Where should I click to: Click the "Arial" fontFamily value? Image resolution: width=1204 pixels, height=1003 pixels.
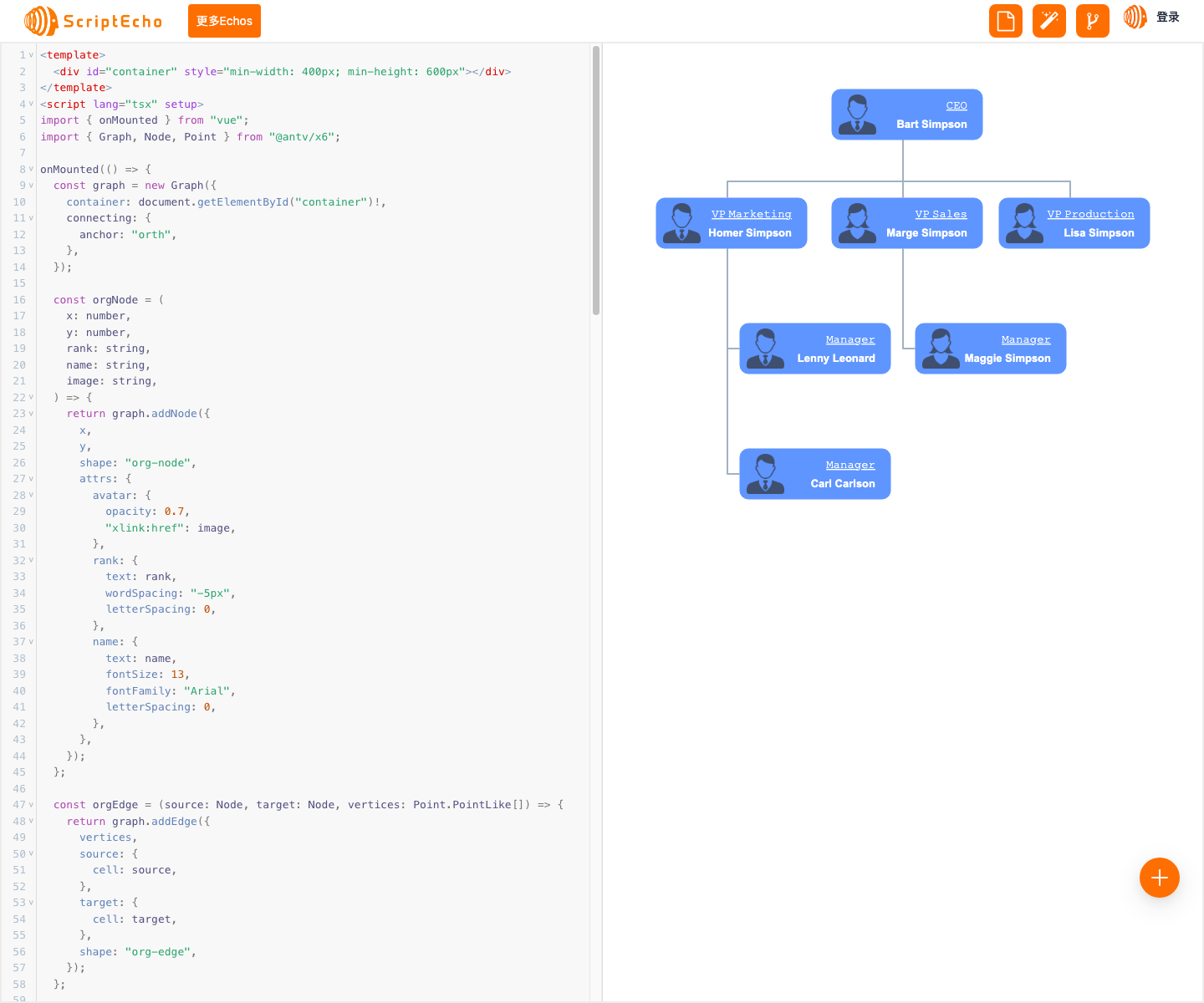coord(207,691)
